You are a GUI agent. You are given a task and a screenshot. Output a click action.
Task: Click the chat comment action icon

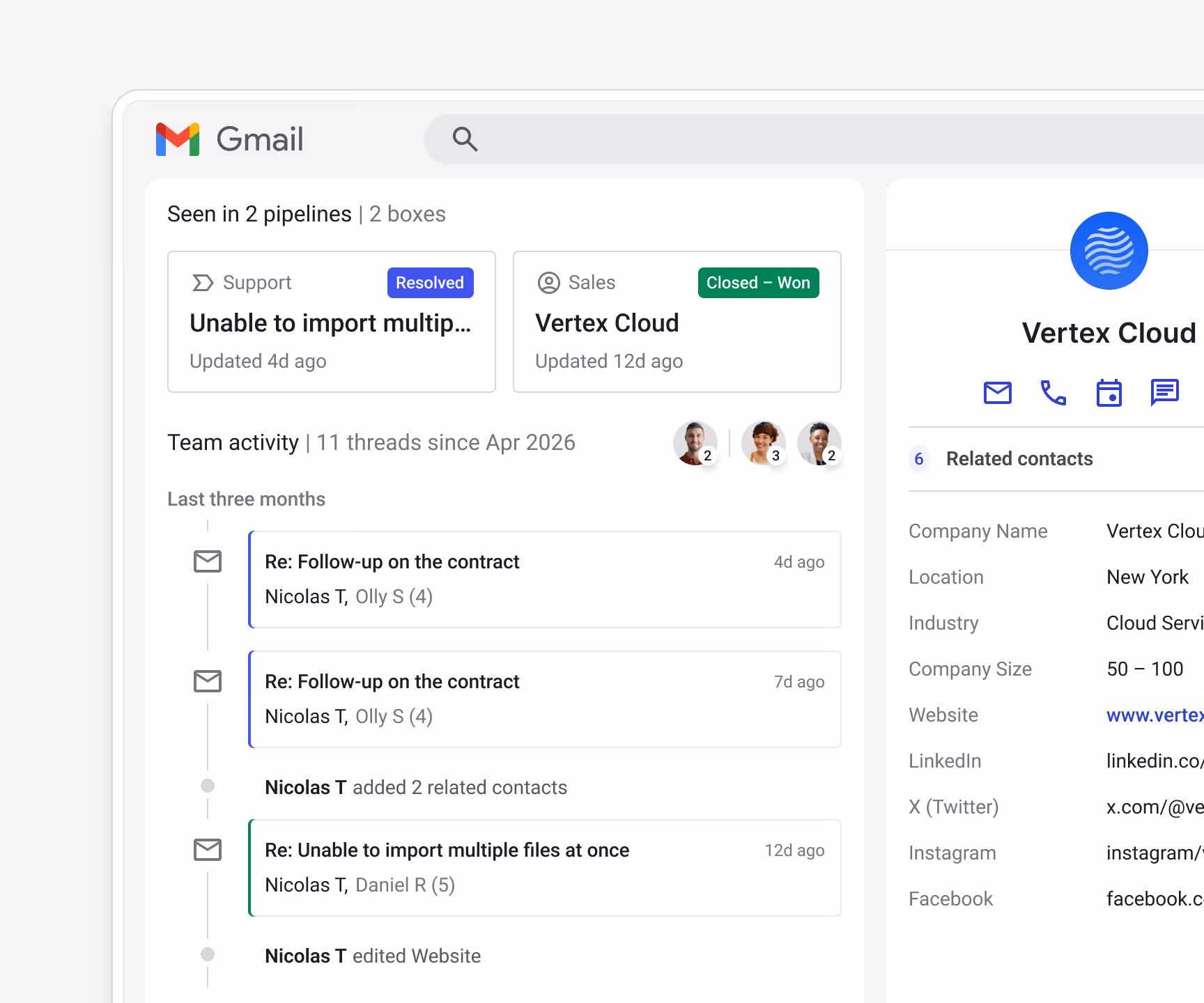coord(1165,393)
